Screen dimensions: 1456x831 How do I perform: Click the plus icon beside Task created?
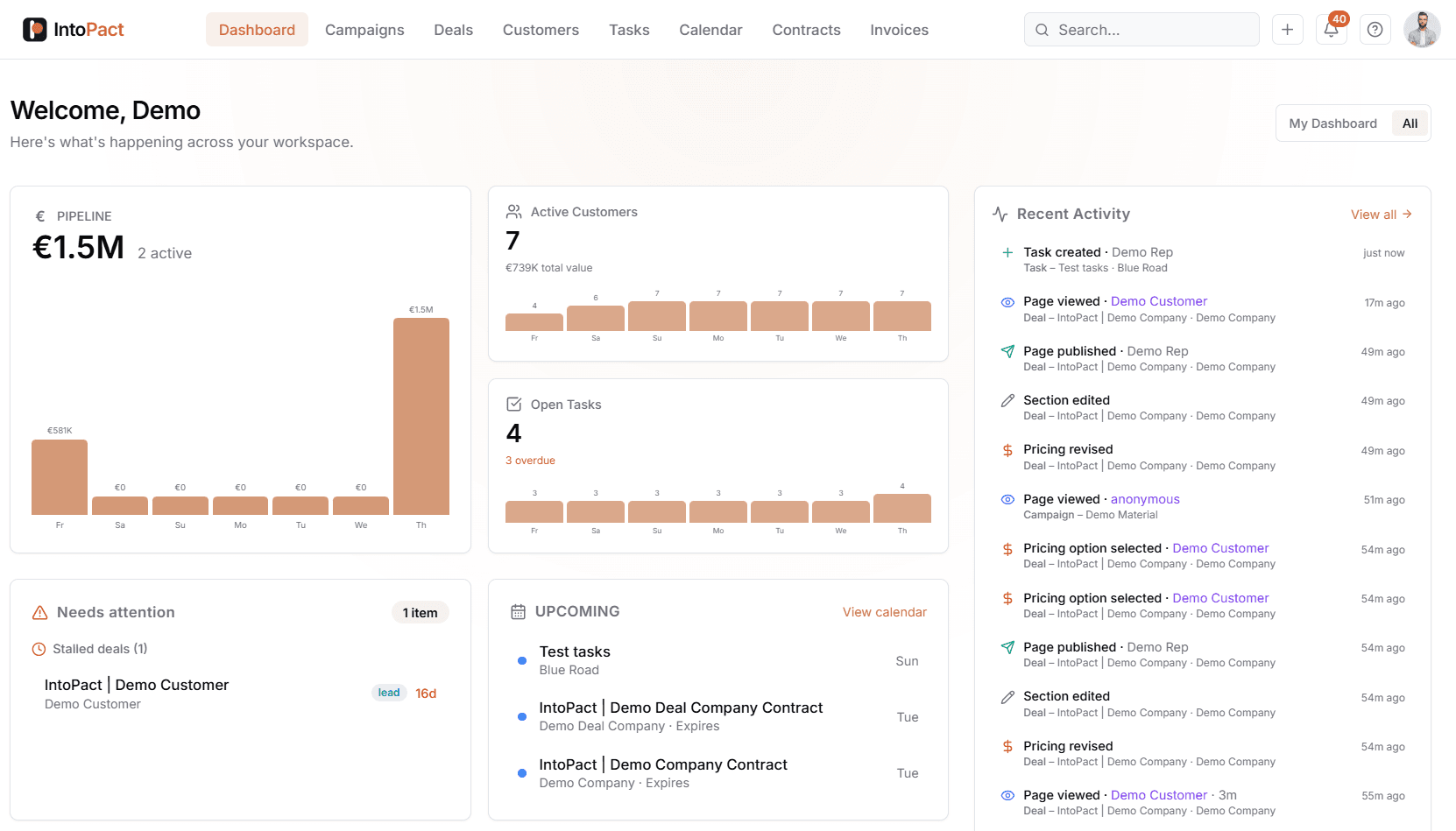click(x=1007, y=252)
